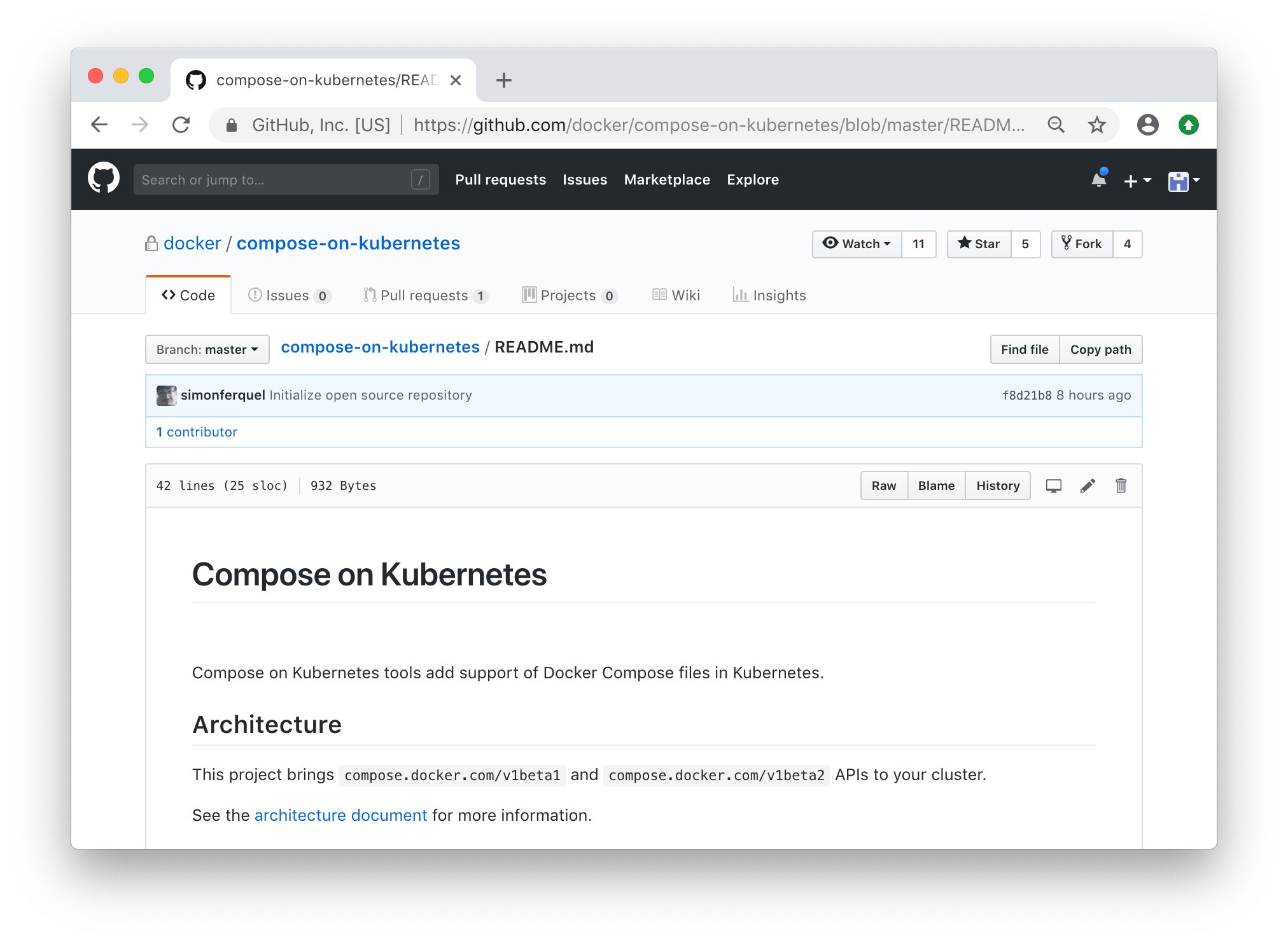Click the Copy path button
Screen dimensions: 1288x943
1100,349
